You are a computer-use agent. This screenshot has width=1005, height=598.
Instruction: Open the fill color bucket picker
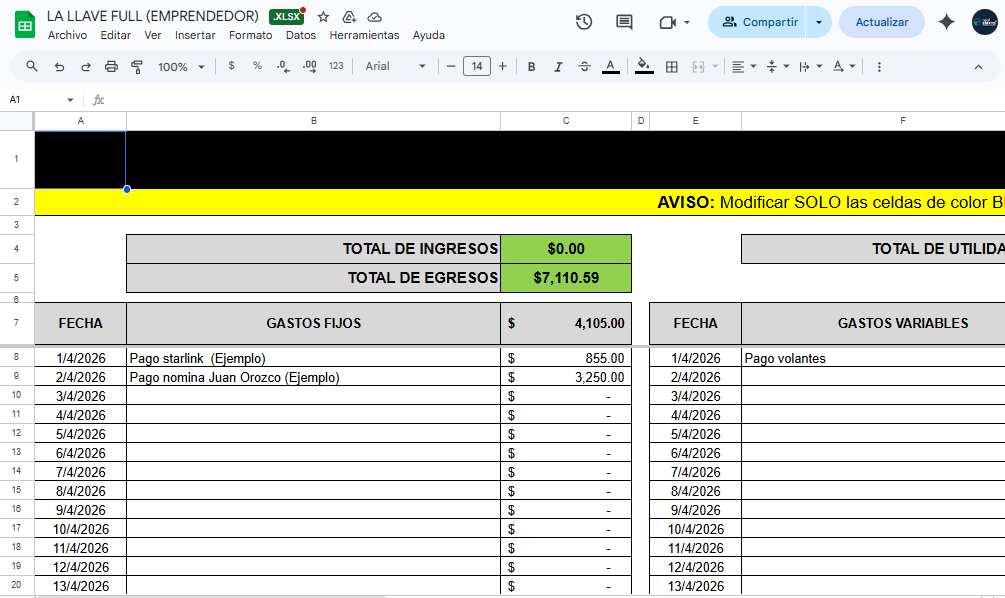644,66
